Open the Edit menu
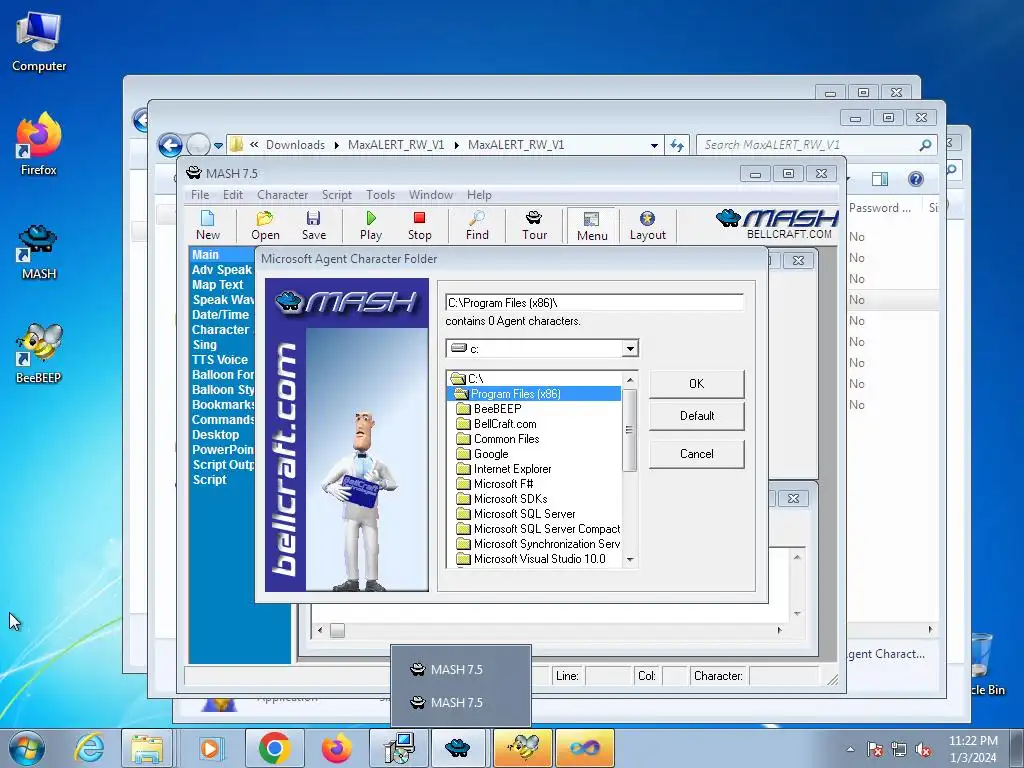The image size is (1024, 768). pyautogui.click(x=232, y=195)
